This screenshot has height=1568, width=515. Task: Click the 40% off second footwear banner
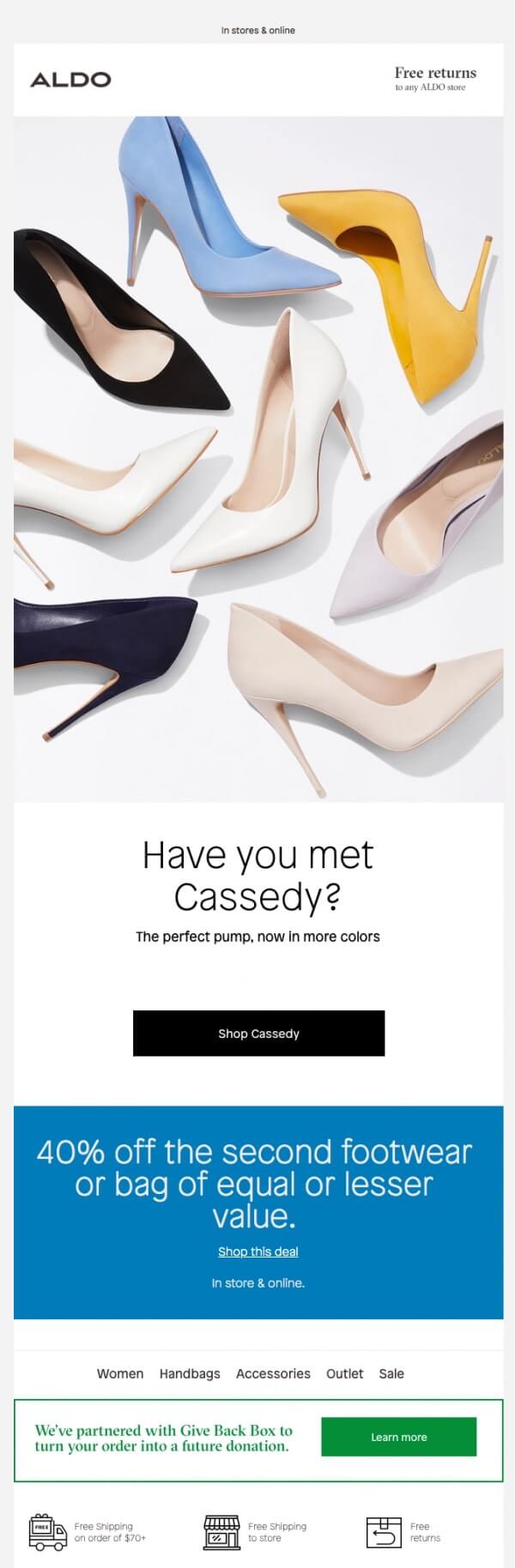click(x=258, y=1212)
